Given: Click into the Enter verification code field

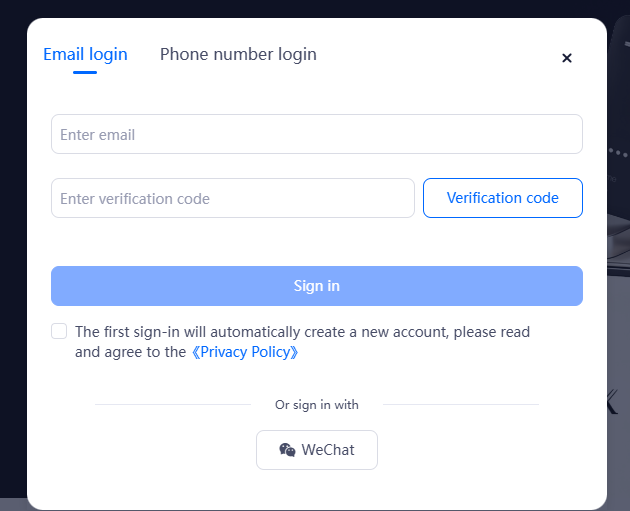Looking at the screenshot, I should pyautogui.click(x=232, y=198).
